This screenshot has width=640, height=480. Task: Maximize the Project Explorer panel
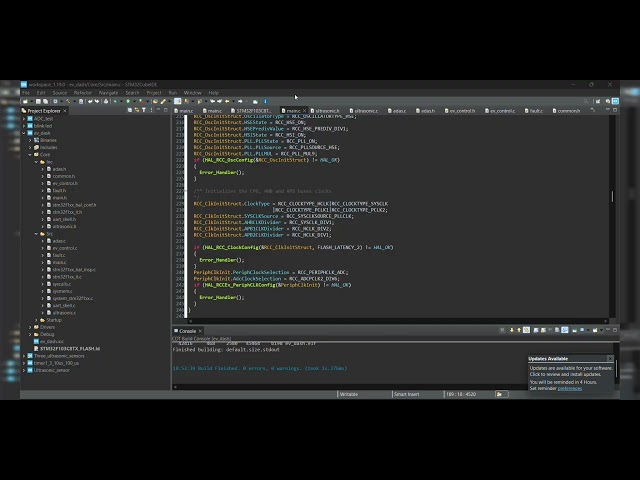coord(165,110)
